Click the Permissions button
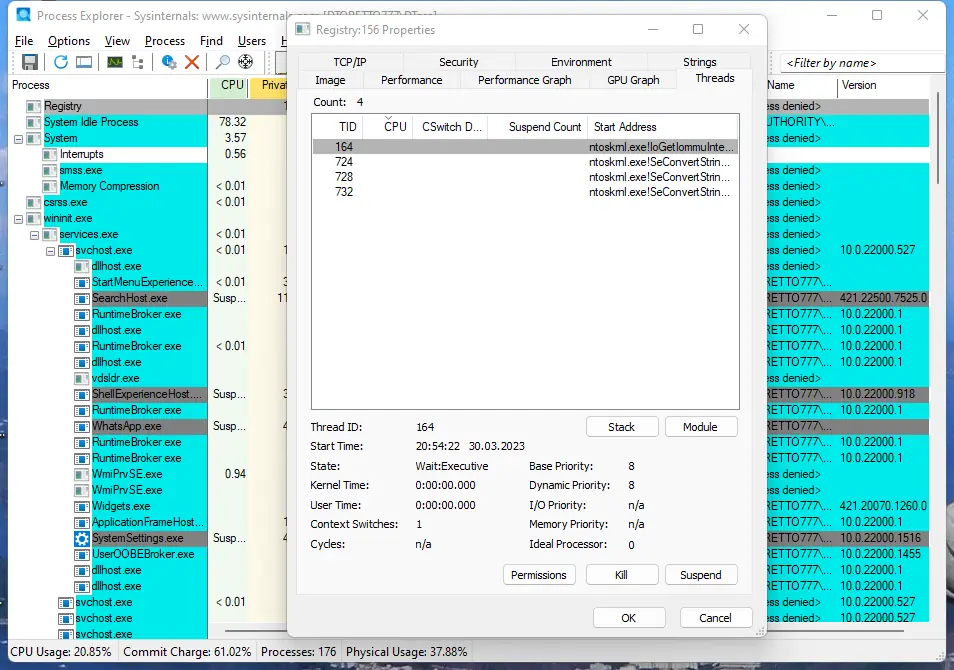This screenshot has height=670, width=954. coord(539,575)
